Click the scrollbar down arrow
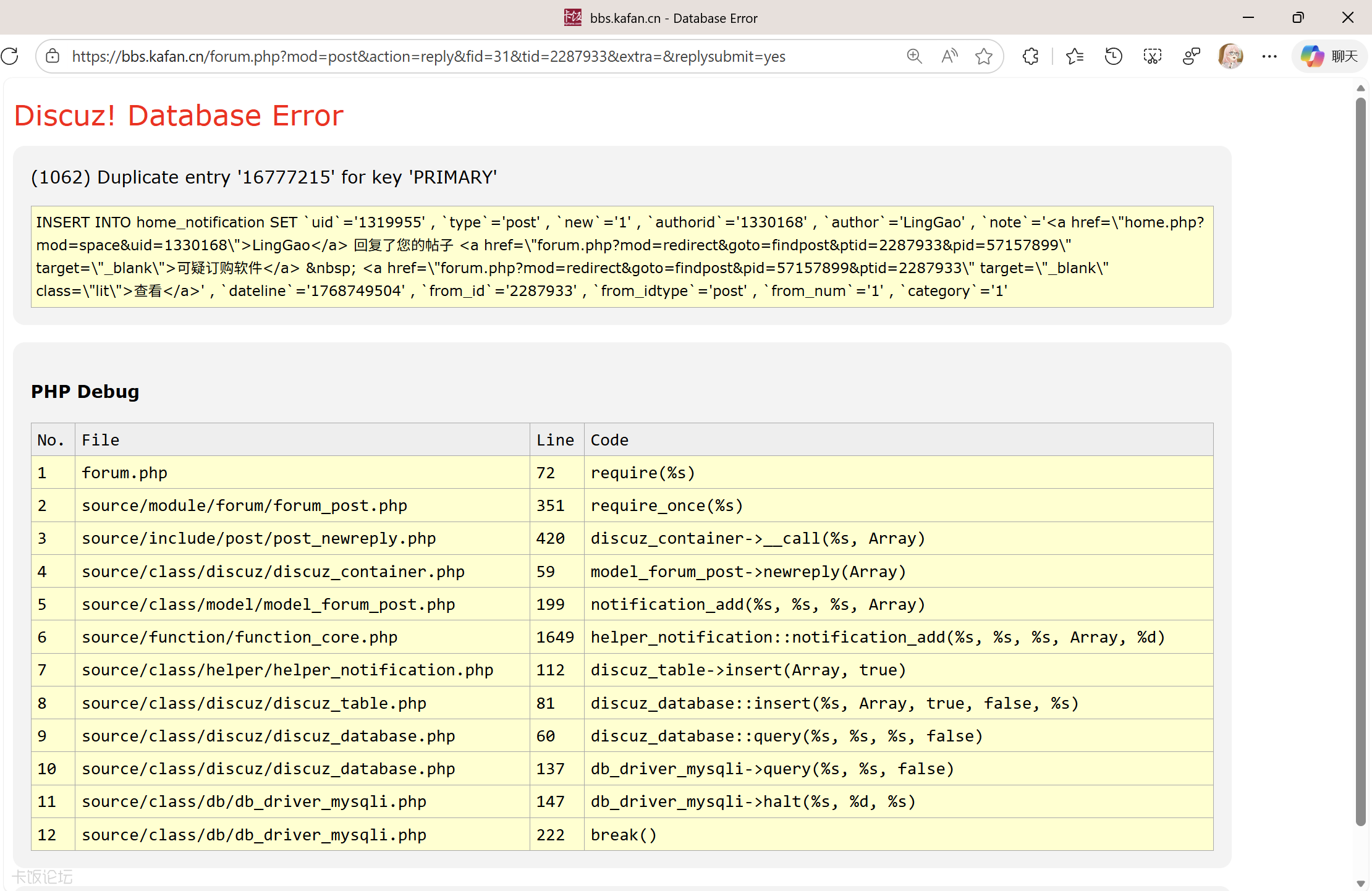 1360,884
